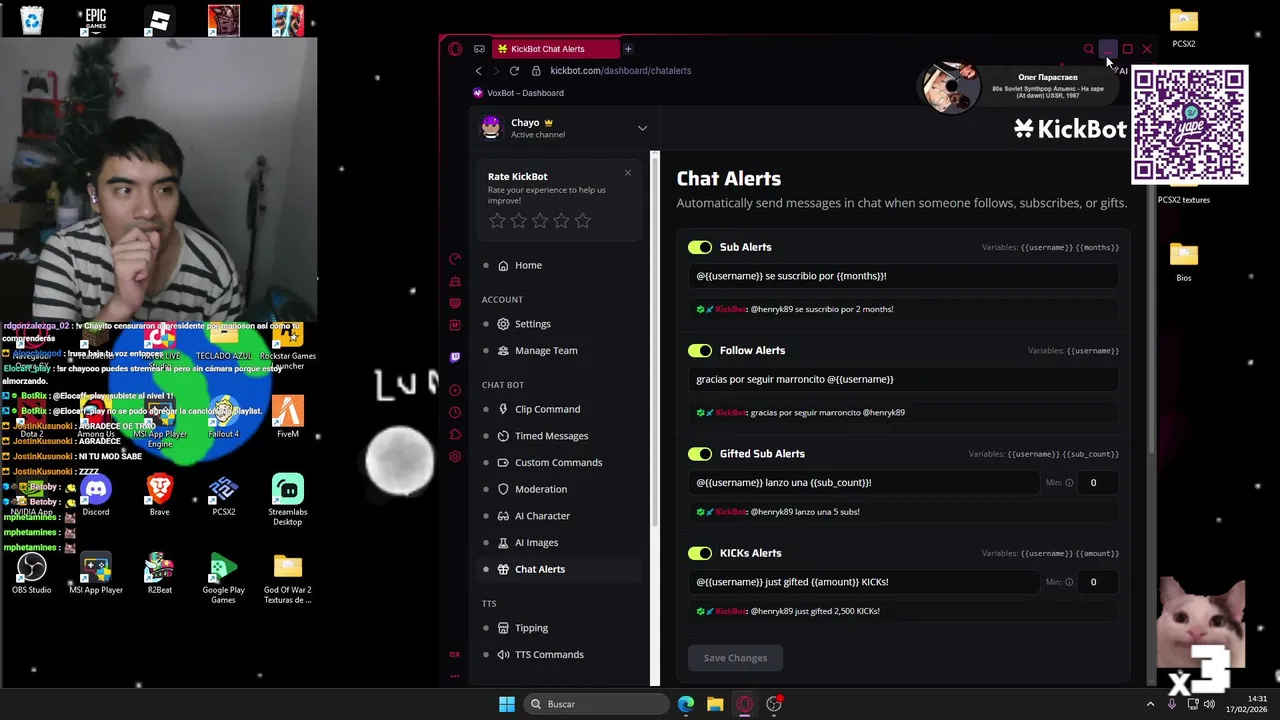
Task: Open Microsoft Edge from the taskbar
Action: tap(686, 704)
